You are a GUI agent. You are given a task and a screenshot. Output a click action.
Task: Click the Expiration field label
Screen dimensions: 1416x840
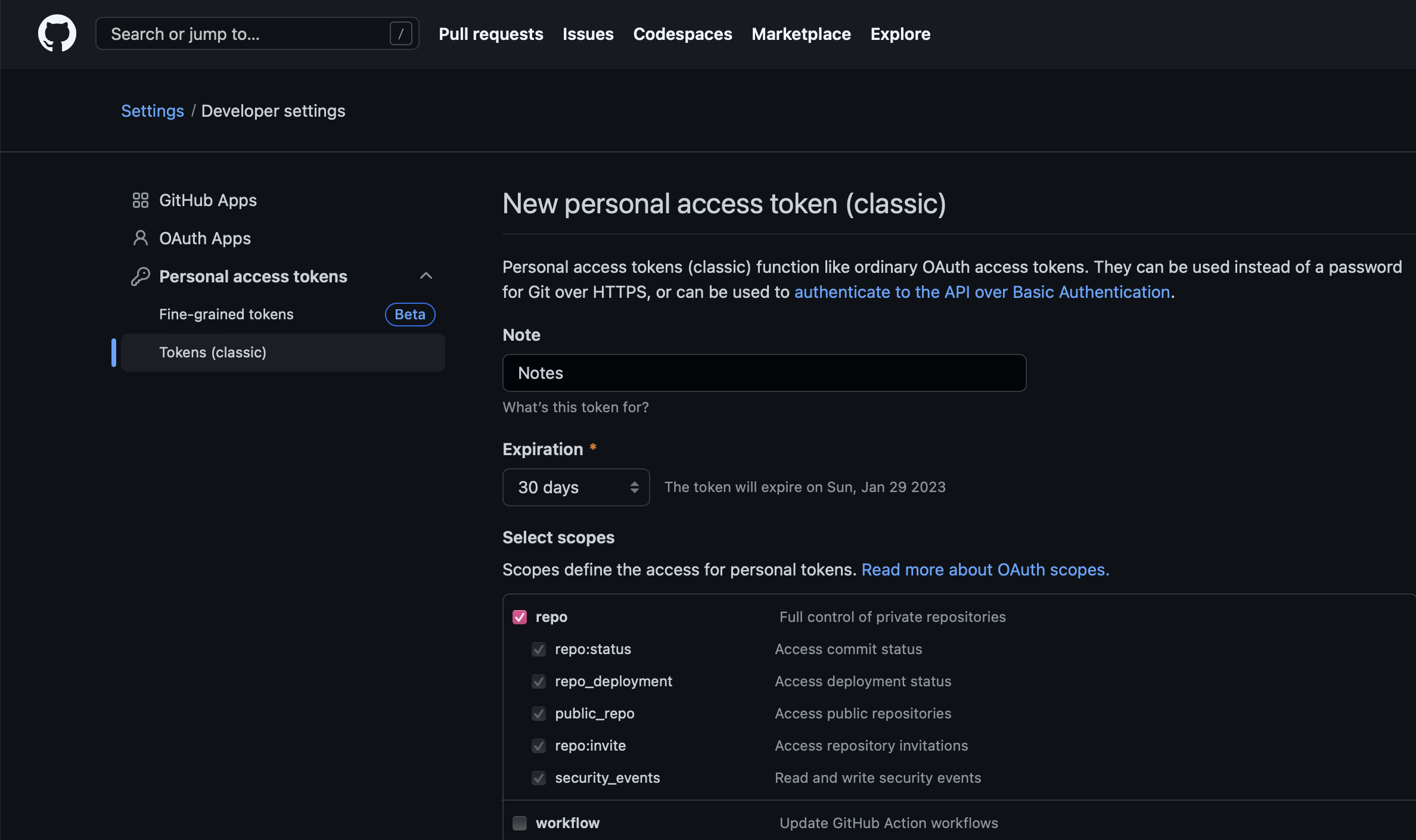pyautogui.click(x=543, y=449)
